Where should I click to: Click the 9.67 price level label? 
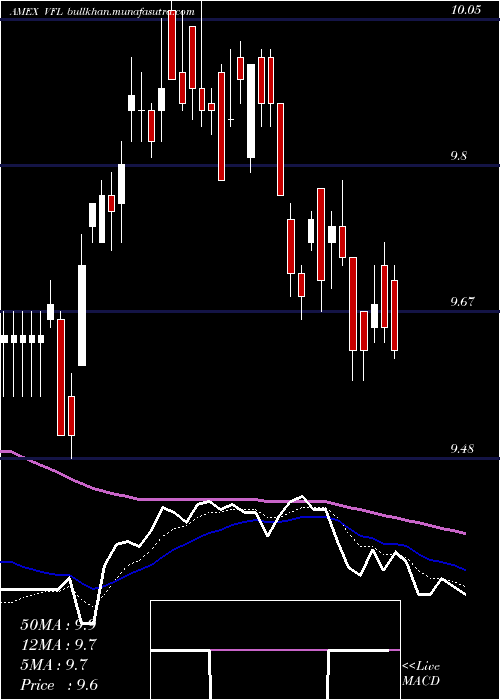(462, 302)
